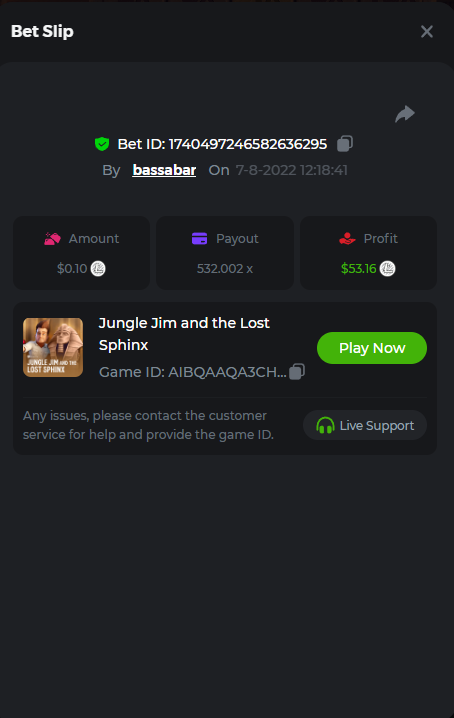
Task: Click the share arrow icon
Action: (x=405, y=114)
